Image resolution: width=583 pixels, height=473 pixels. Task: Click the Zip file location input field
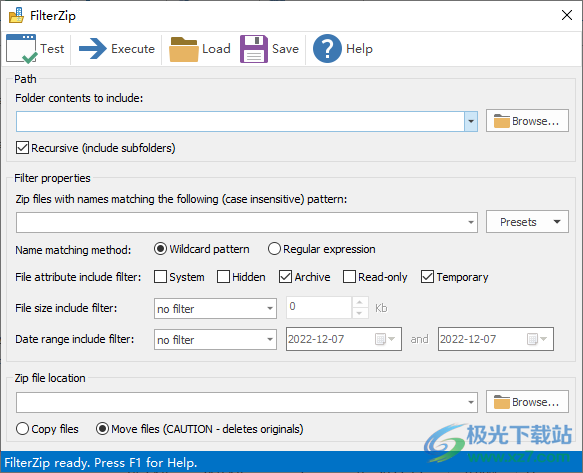tap(240, 402)
